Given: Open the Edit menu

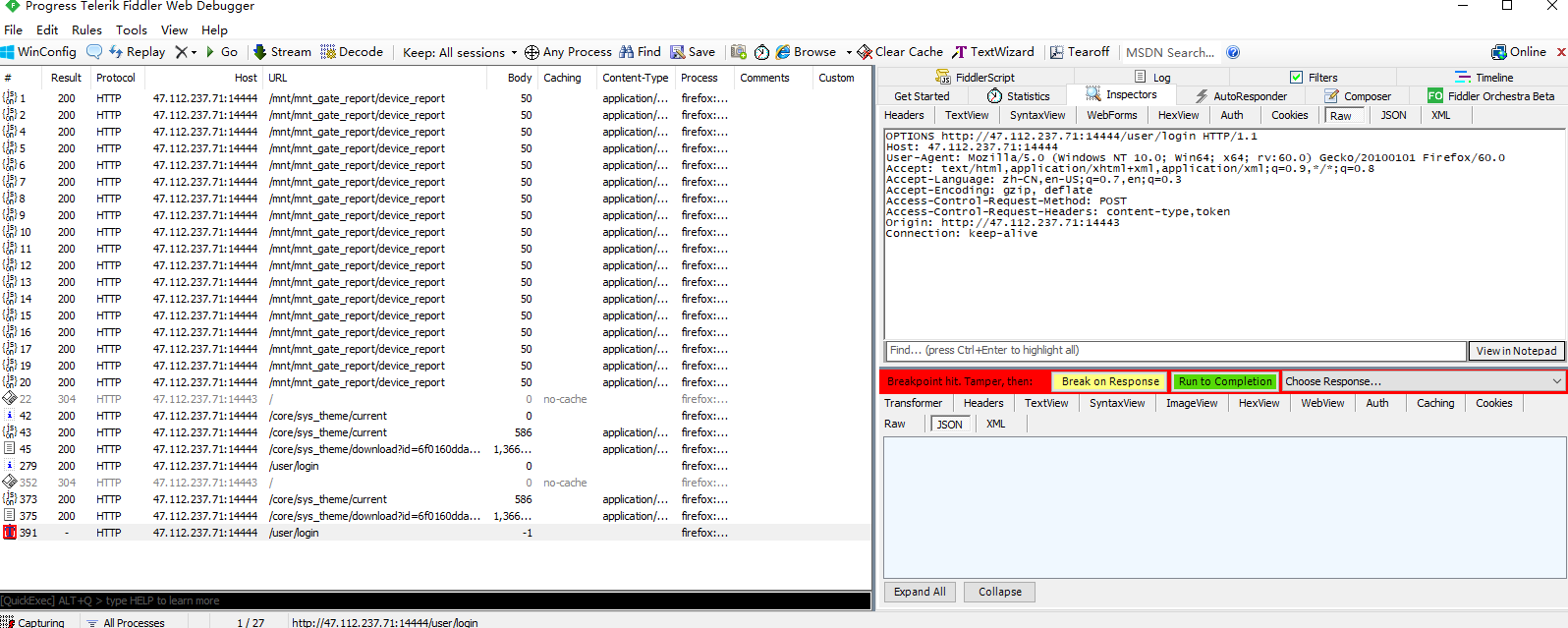Looking at the screenshot, I should [47, 29].
